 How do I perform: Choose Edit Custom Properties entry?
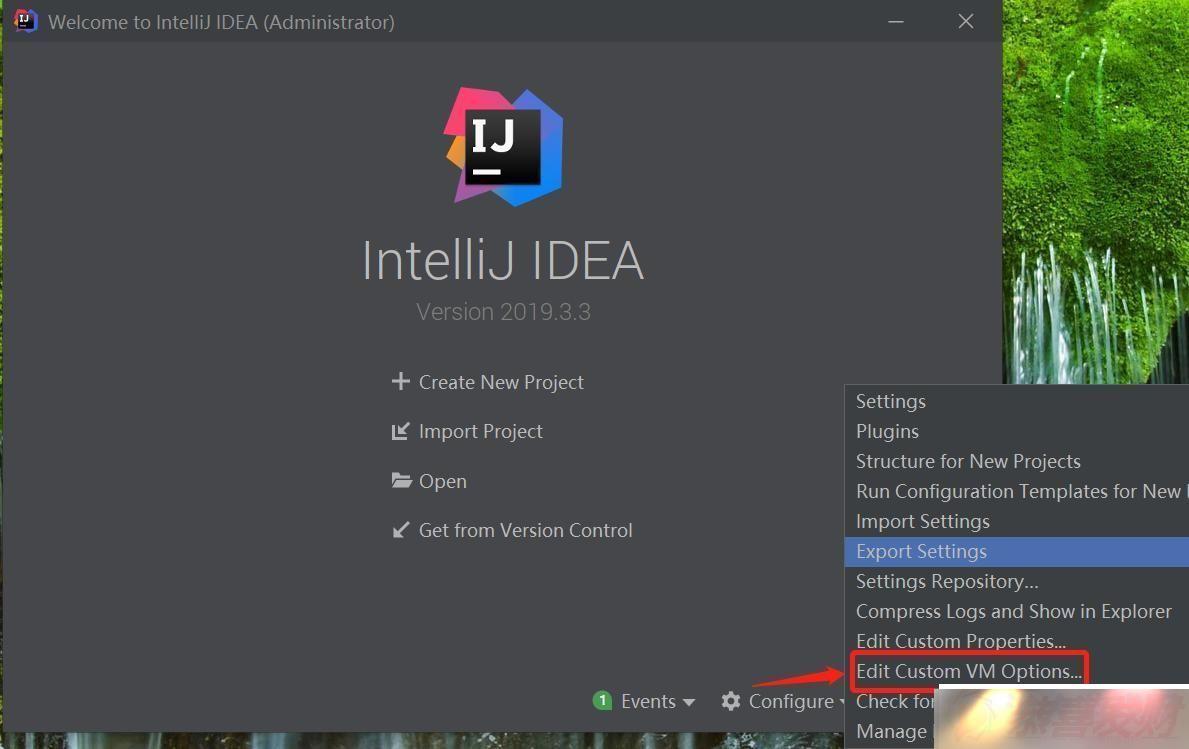1017,641
